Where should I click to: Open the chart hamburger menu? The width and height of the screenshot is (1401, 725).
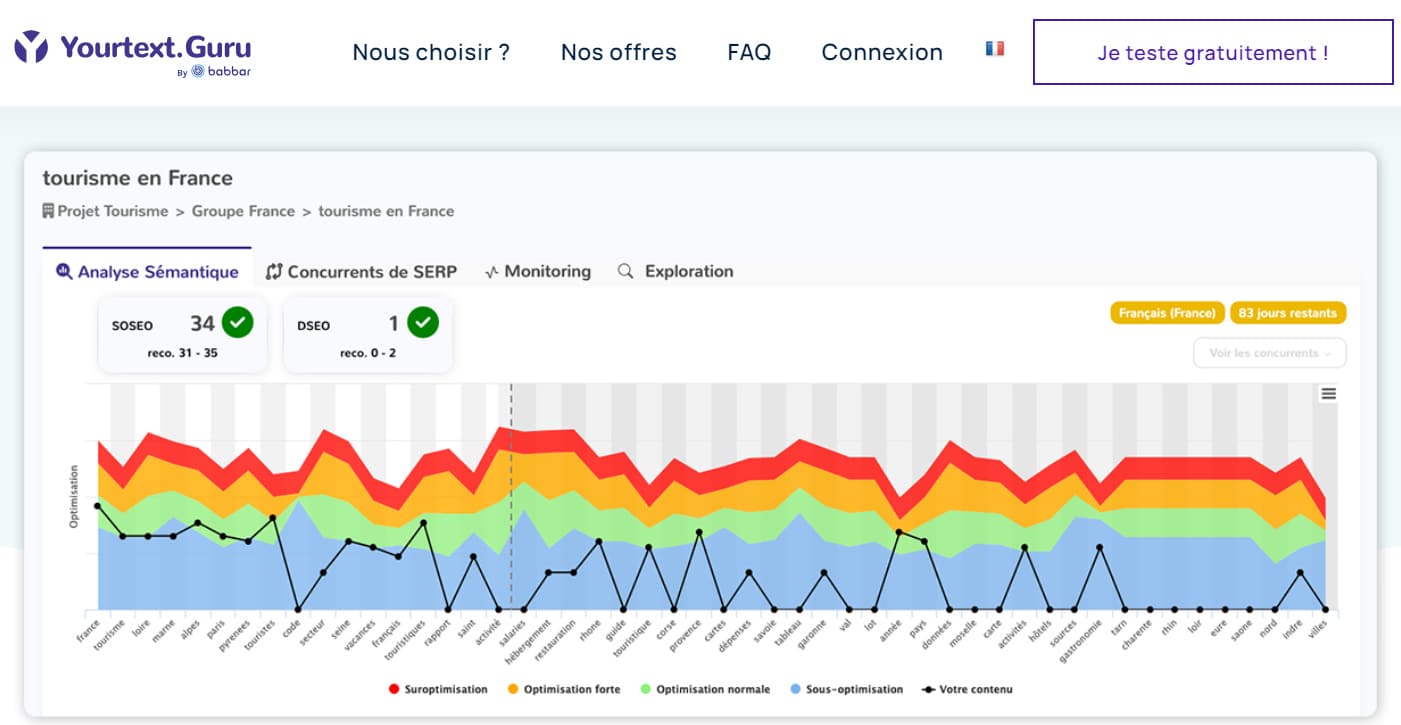[x=1328, y=394]
